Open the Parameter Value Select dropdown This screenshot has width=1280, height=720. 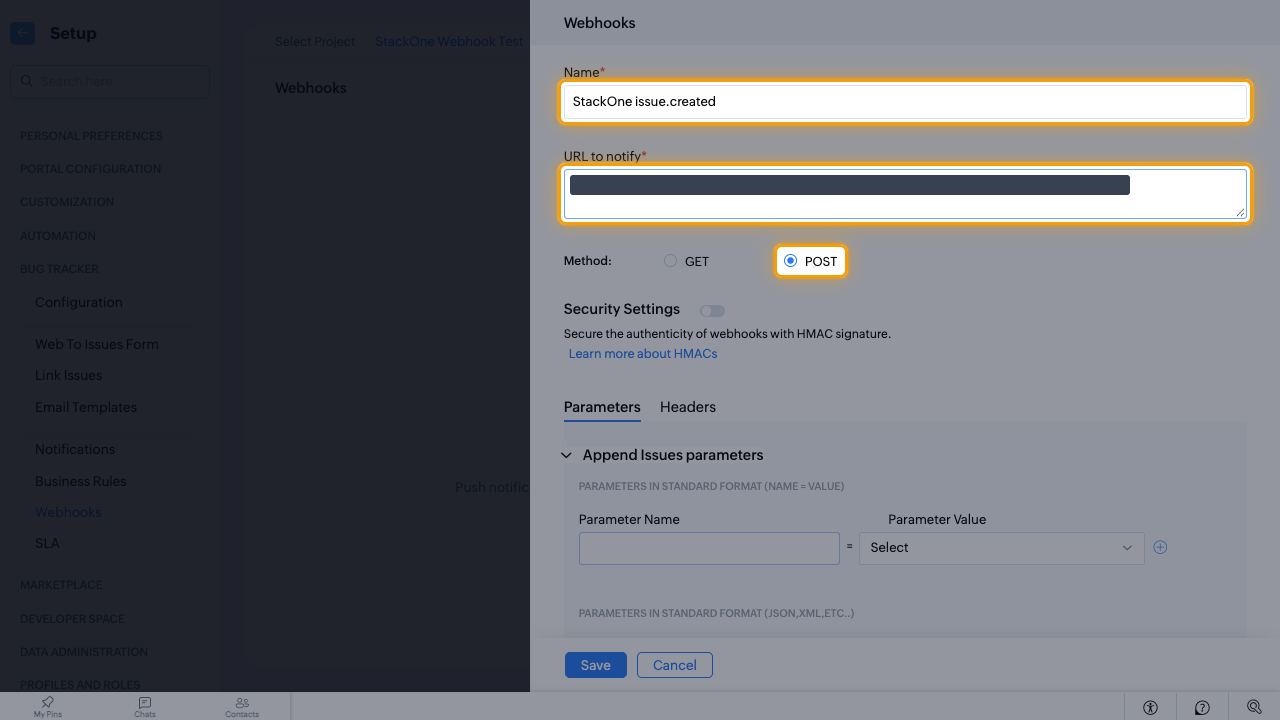(1002, 548)
